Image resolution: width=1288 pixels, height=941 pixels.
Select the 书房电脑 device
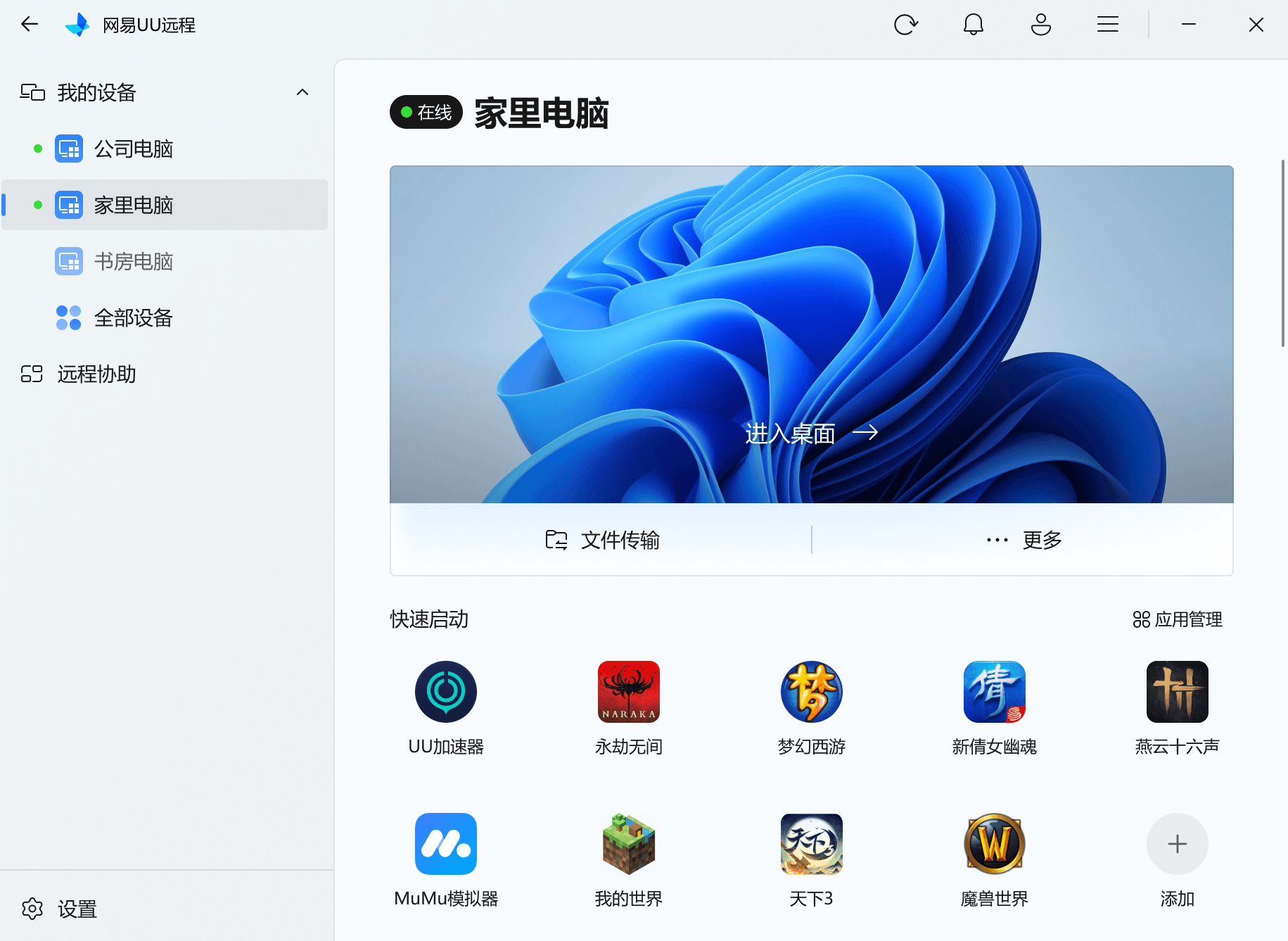tap(132, 261)
